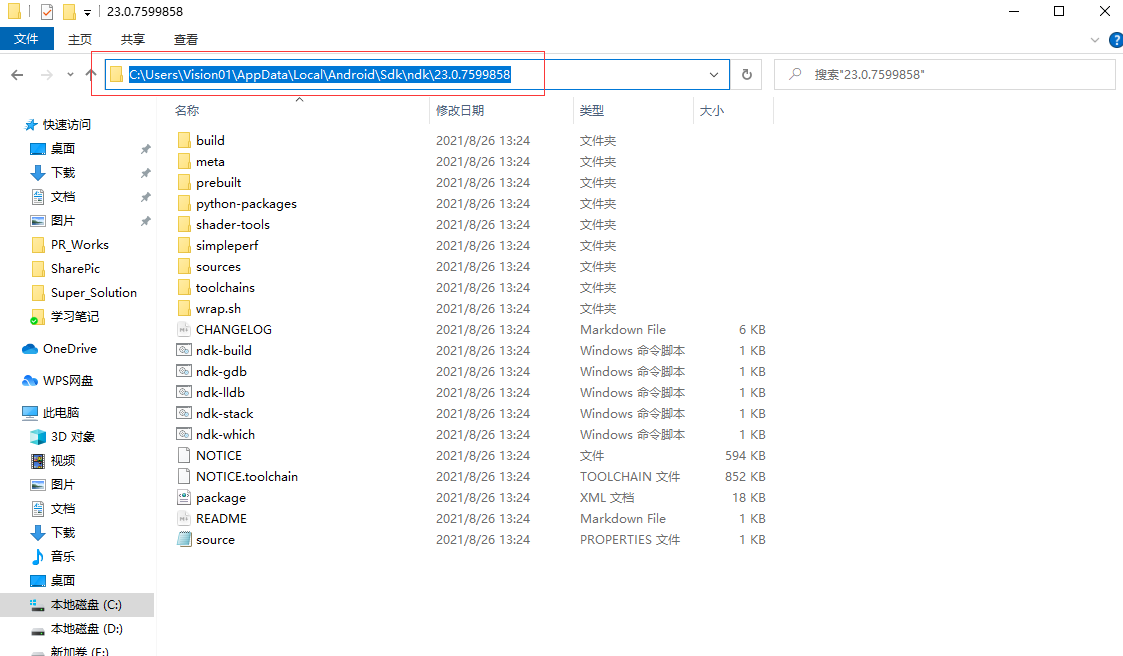Viewport: 1123px width, 656px height.
Task: Click the 6 KB size of CHANGELOG
Action: point(752,329)
